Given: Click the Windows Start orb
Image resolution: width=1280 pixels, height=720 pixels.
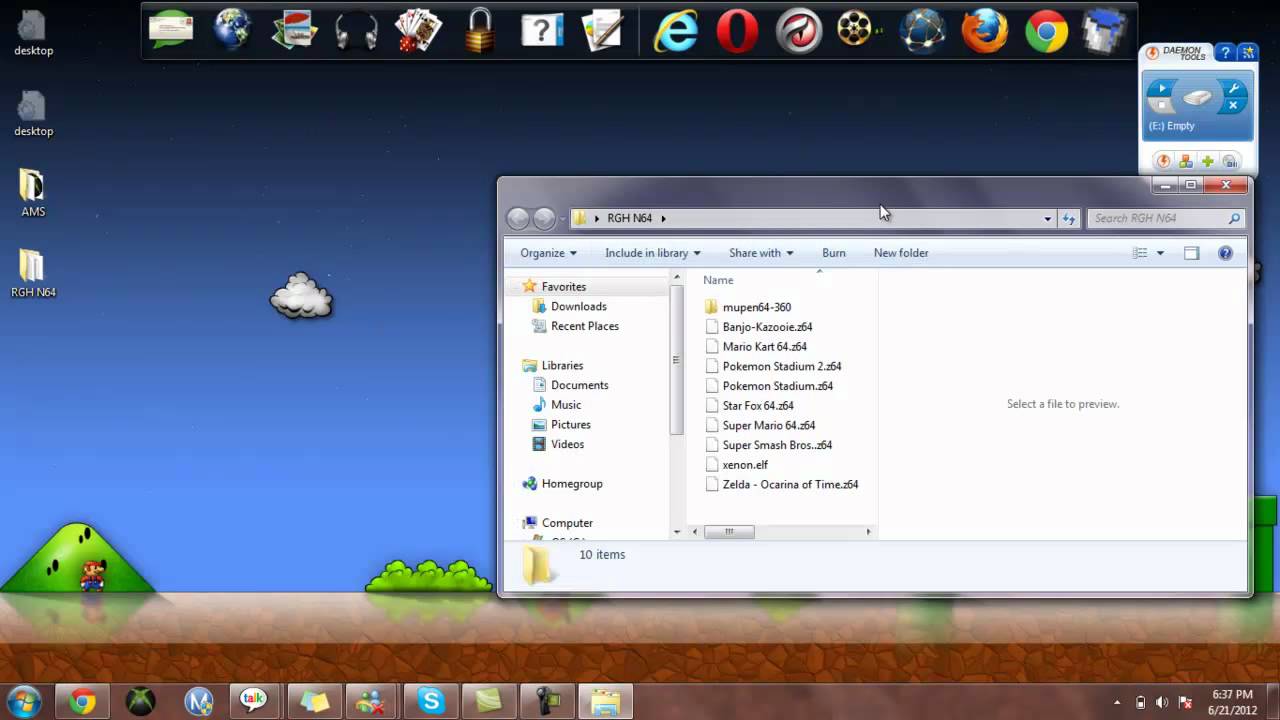Looking at the screenshot, I should (24, 701).
